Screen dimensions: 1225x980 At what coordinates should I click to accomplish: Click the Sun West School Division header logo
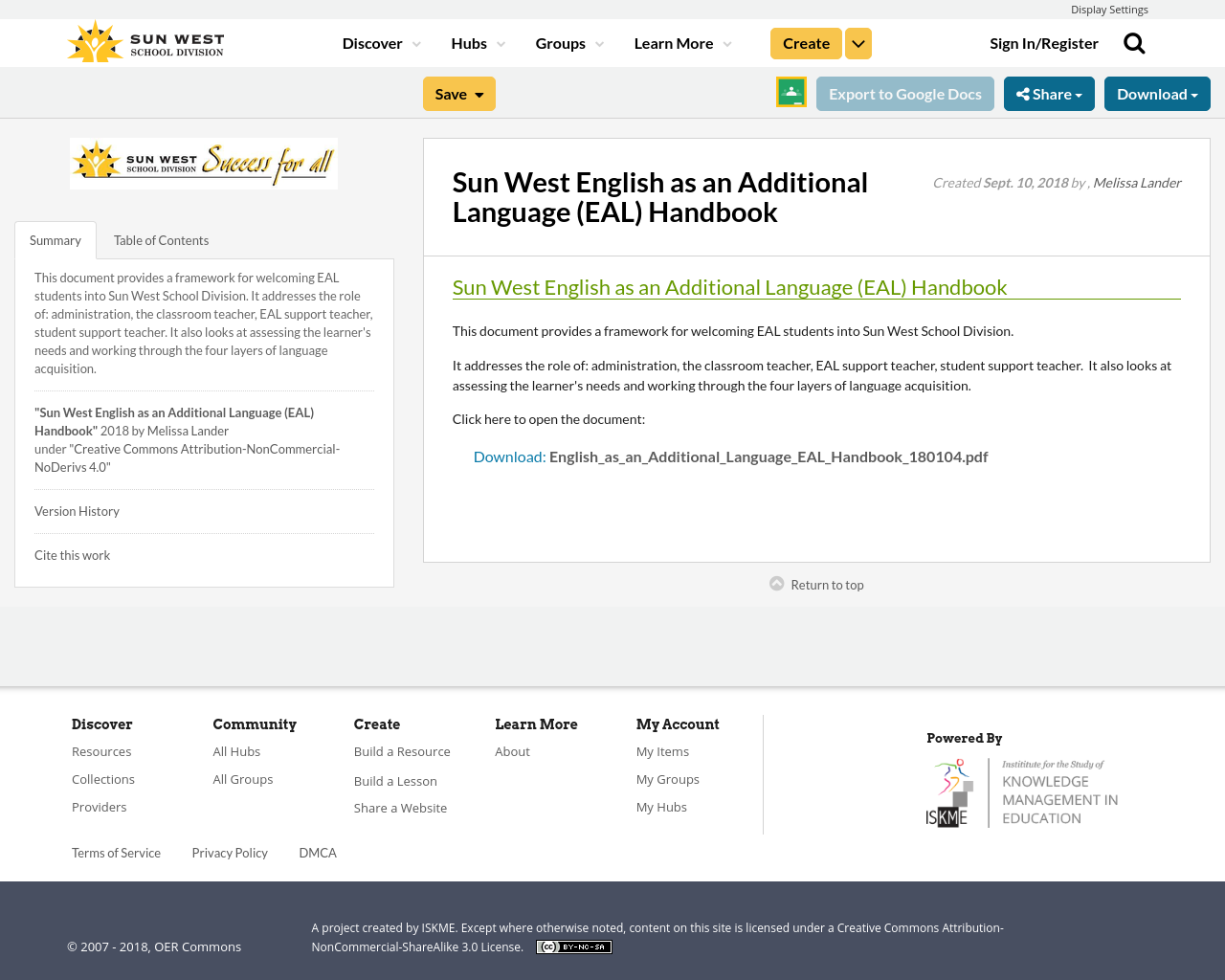tap(145, 39)
